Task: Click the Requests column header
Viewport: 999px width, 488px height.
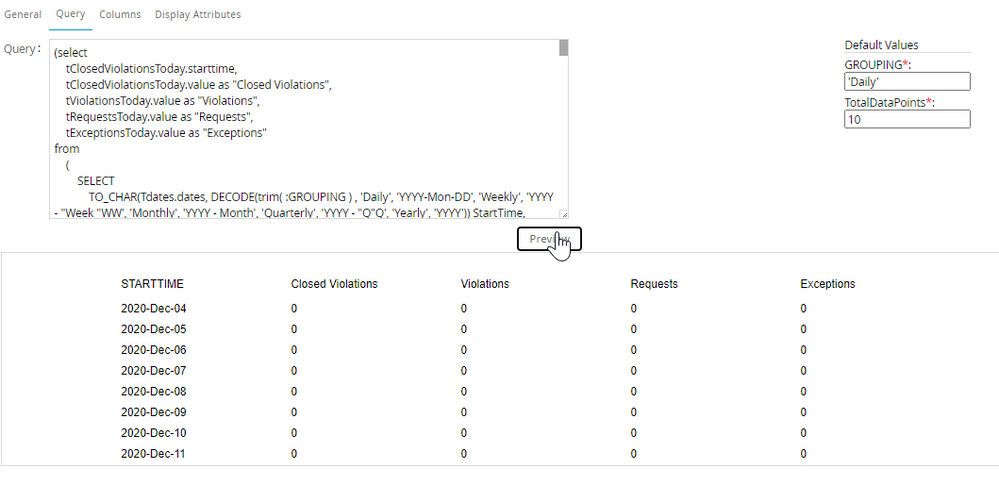Action: click(x=654, y=284)
